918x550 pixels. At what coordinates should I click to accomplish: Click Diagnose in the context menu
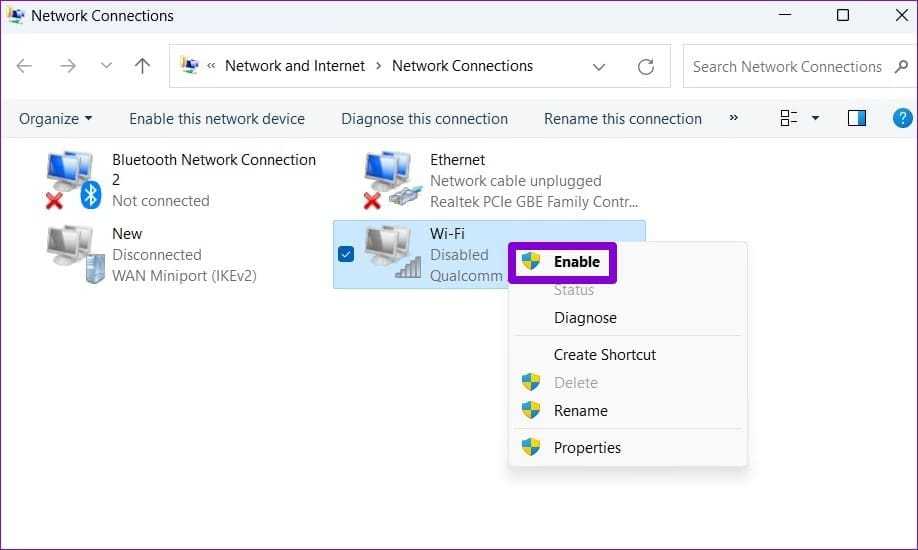click(x=585, y=318)
